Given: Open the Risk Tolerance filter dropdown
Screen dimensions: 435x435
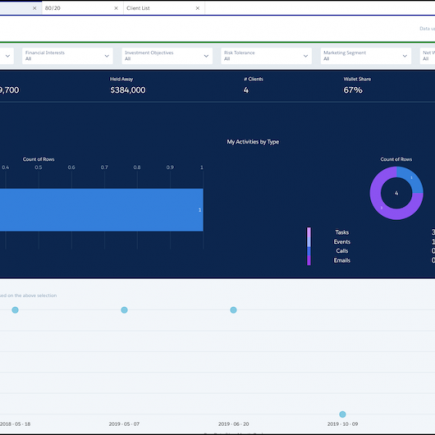Looking at the screenshot, I should 266,56.
